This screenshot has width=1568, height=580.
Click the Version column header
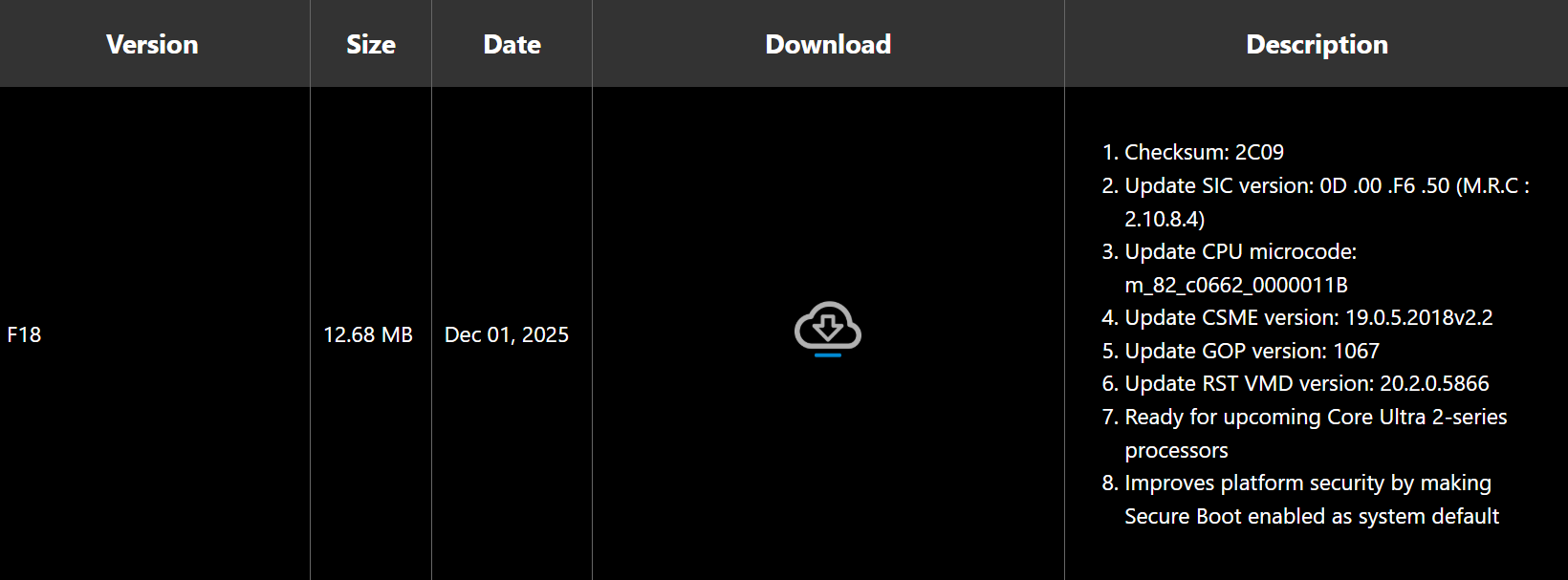[153, 44]
